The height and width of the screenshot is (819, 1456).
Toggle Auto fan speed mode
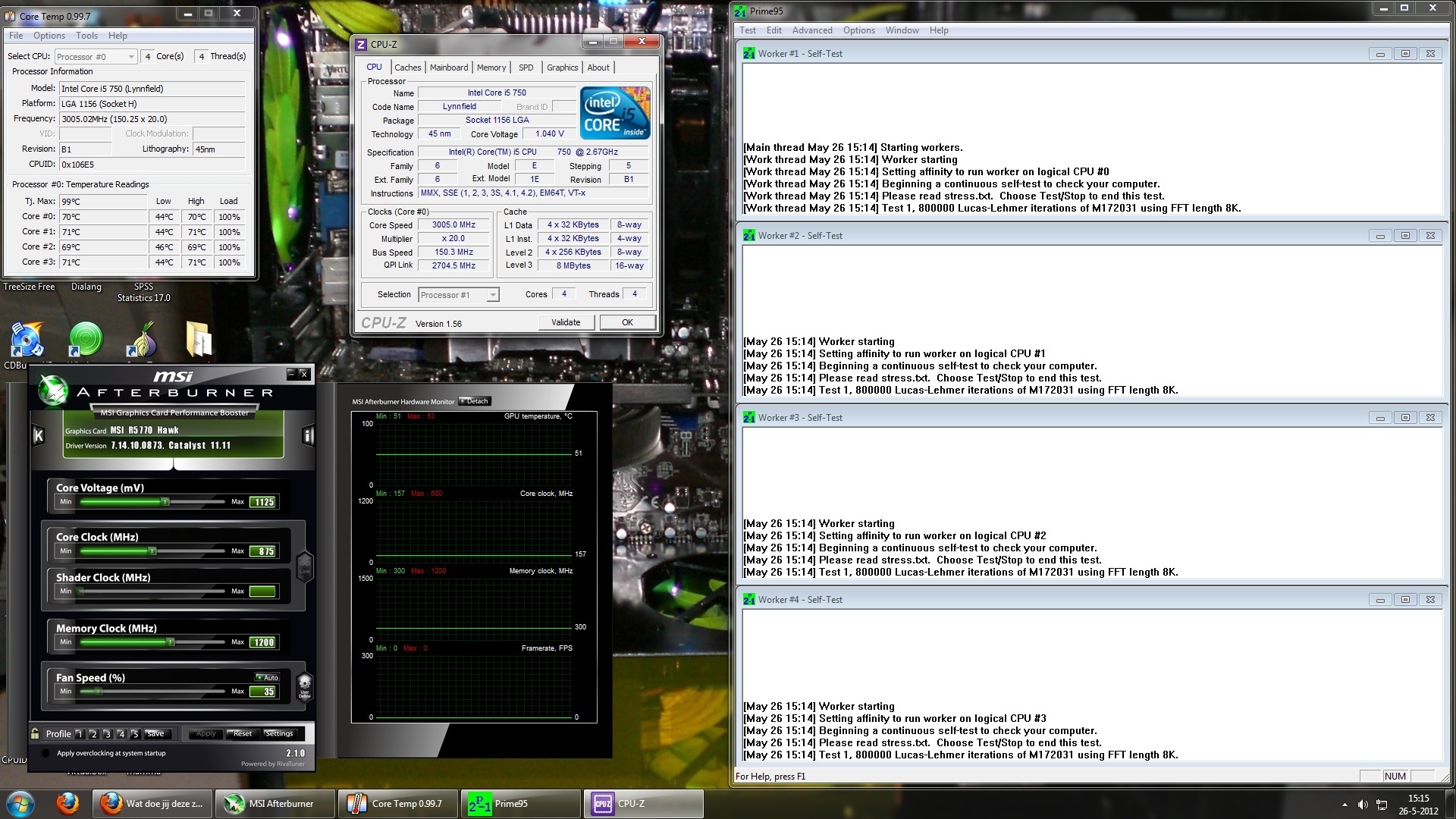click(x=268, y=677)
